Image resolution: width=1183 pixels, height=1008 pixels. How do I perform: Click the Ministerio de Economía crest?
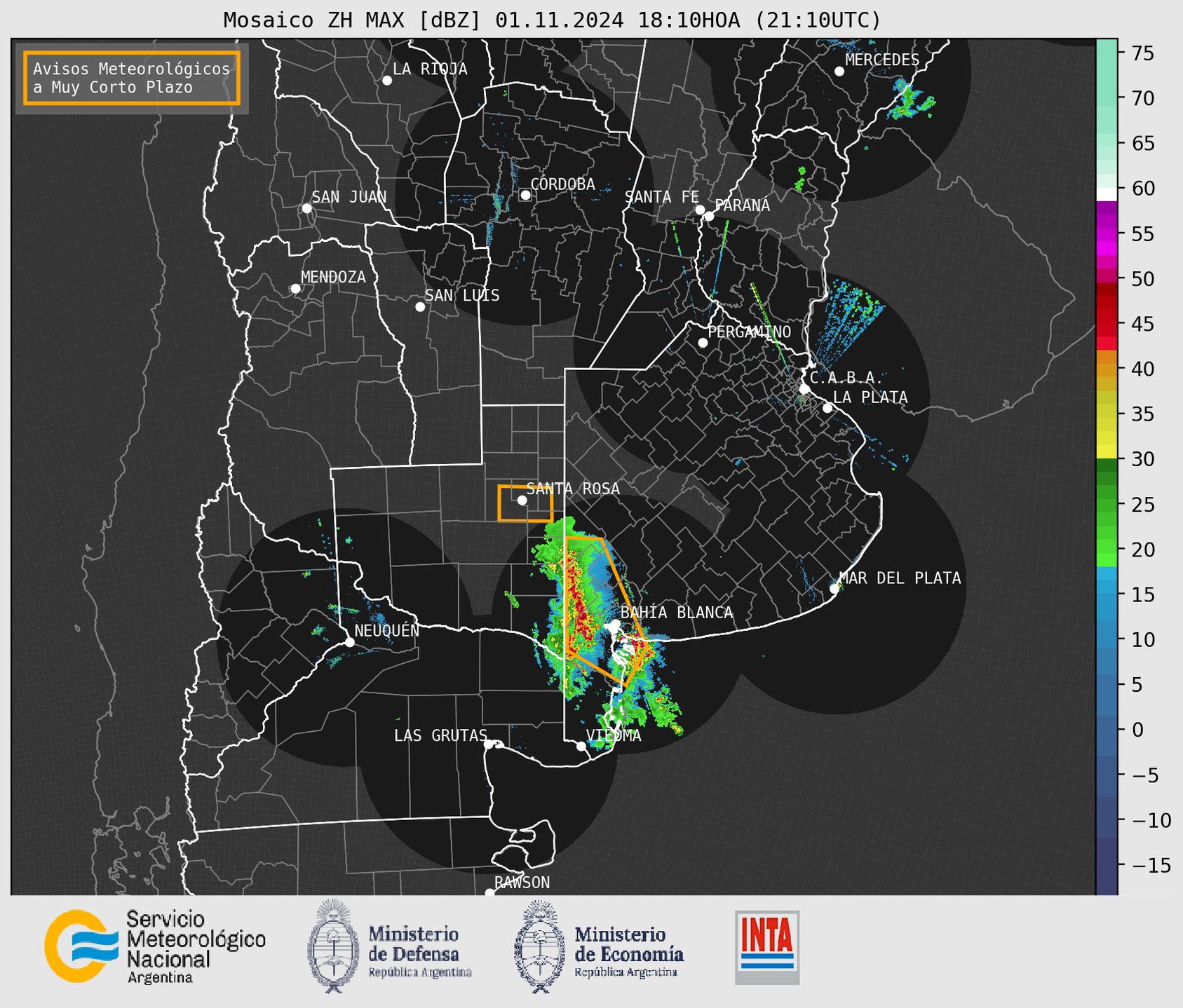point(539,946)
